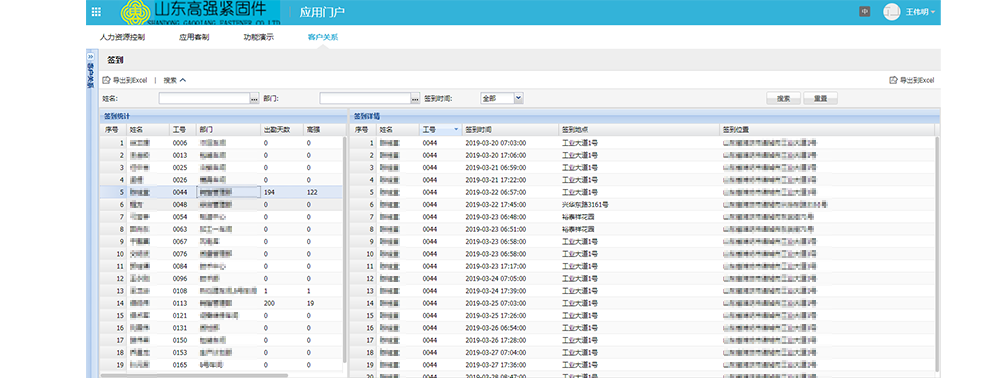Screen dimensions: 1000x378
Task: Open the 工号 column header dropdown arrow
Action: coord(456,129)
